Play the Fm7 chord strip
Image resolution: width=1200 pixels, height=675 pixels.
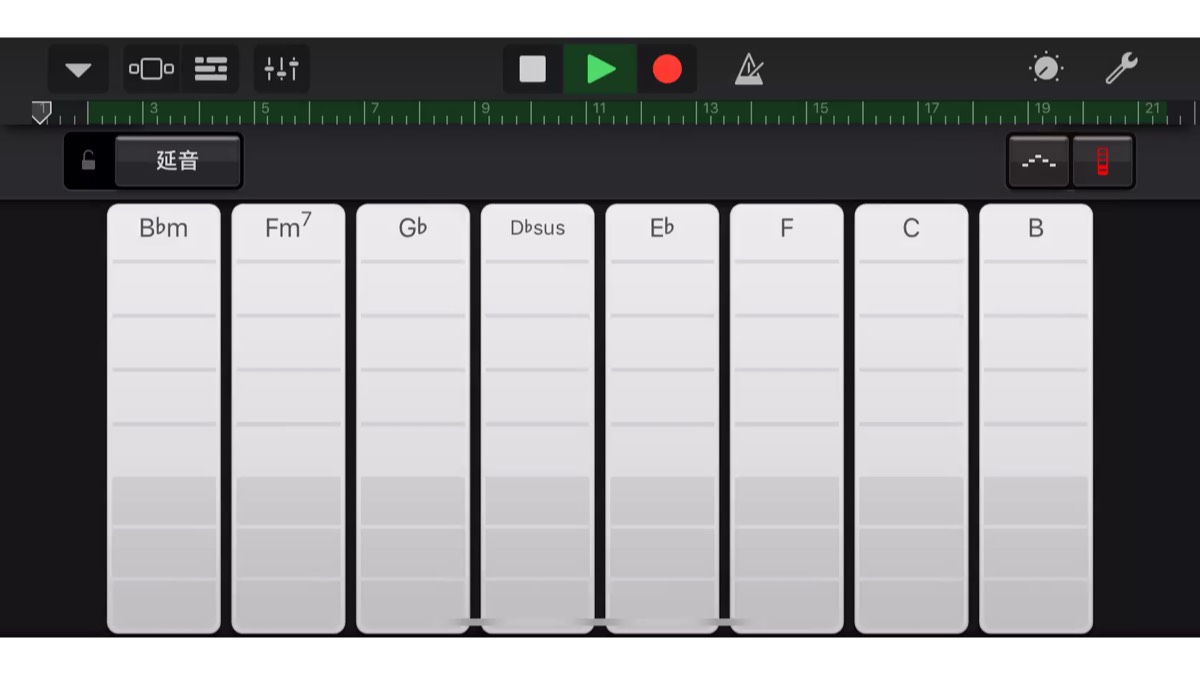point(288,418)
